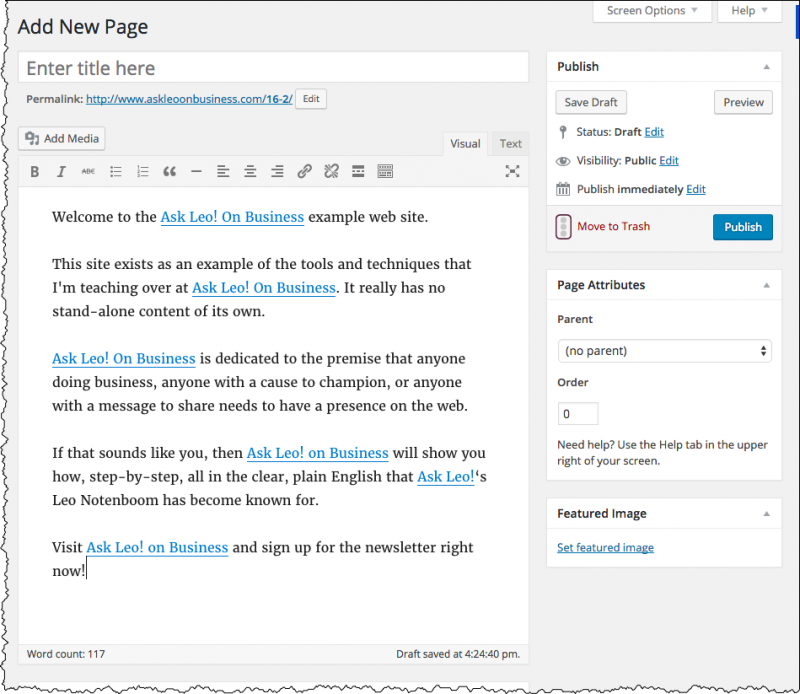The image size is (800, 694).
Task: Open the askleoonbusiness.com permalink URL
Action: click(x=189, y=99)
